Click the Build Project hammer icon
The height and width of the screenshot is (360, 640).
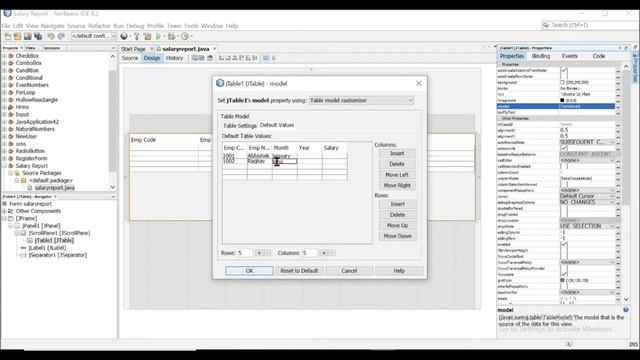click(137, 36)
